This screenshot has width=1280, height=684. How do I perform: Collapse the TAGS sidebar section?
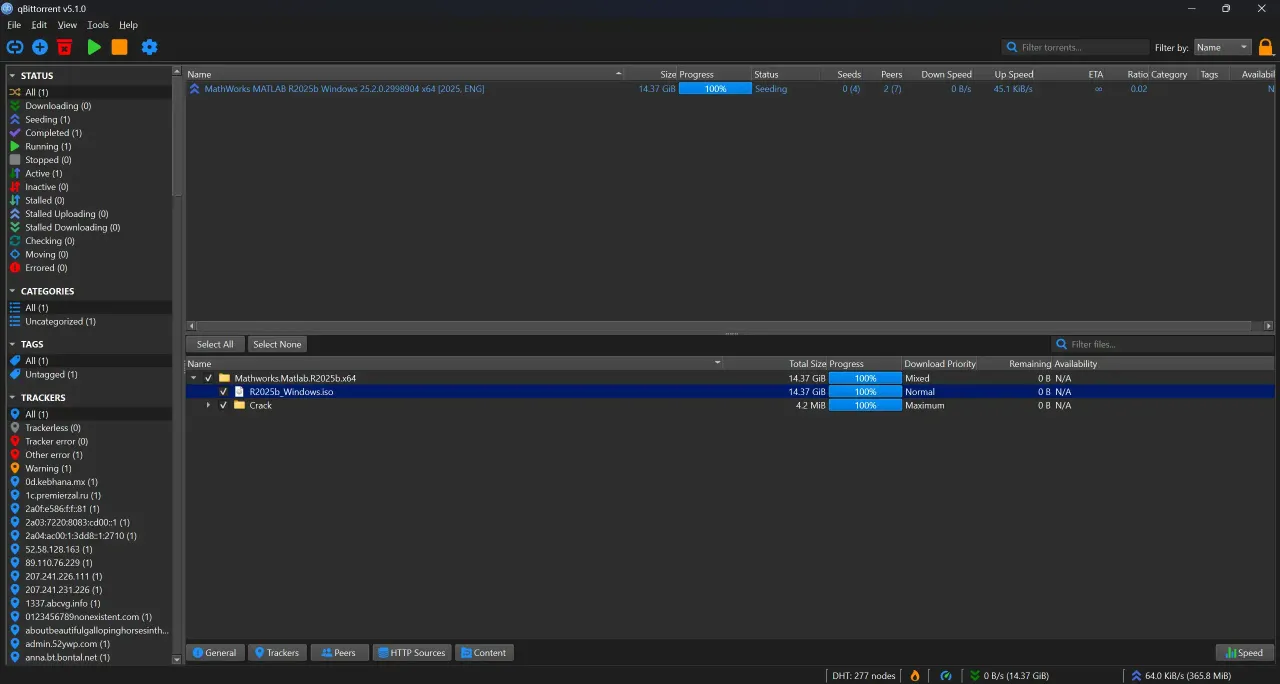pyautogui.click(x=12, y=344)
